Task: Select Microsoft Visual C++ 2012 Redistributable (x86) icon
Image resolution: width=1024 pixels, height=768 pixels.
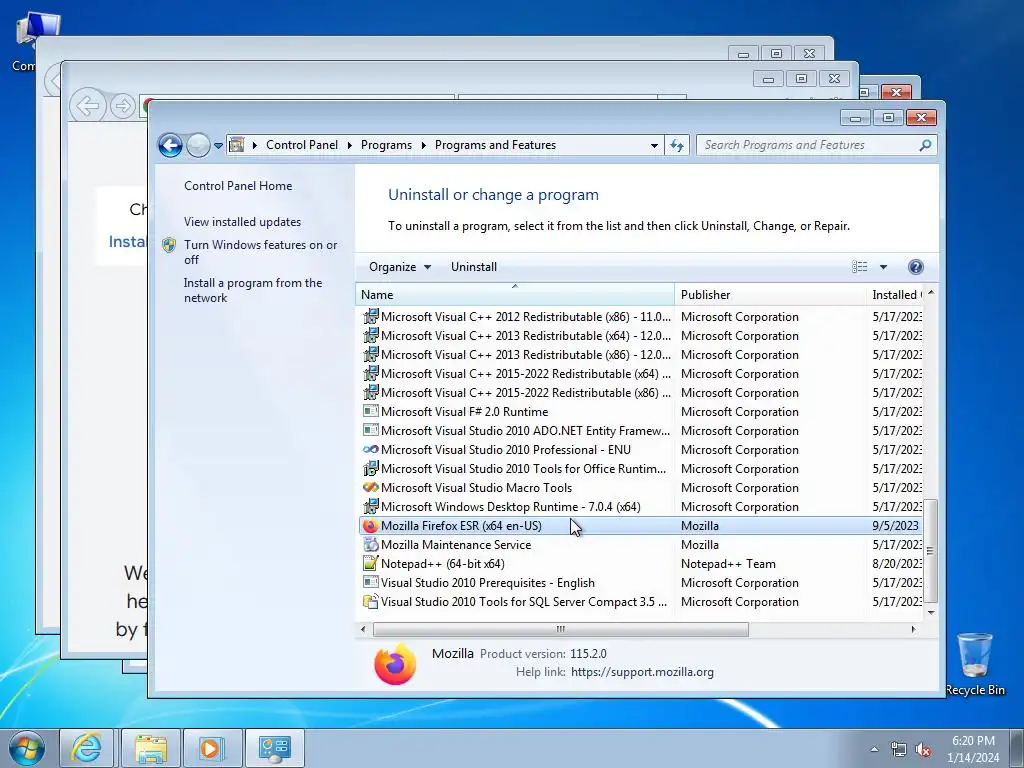Action: [370, 317]
